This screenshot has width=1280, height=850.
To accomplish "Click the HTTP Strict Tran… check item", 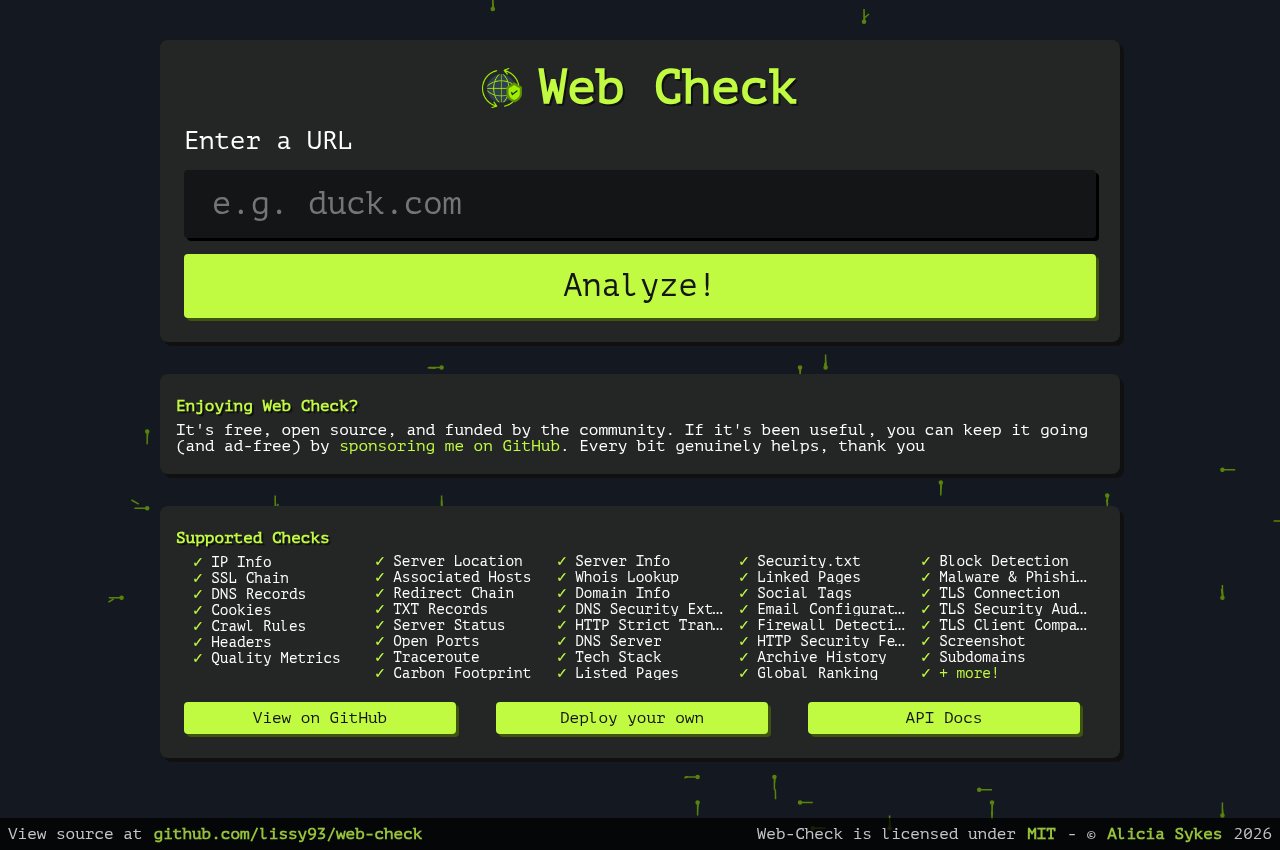I will click(649, 625).
